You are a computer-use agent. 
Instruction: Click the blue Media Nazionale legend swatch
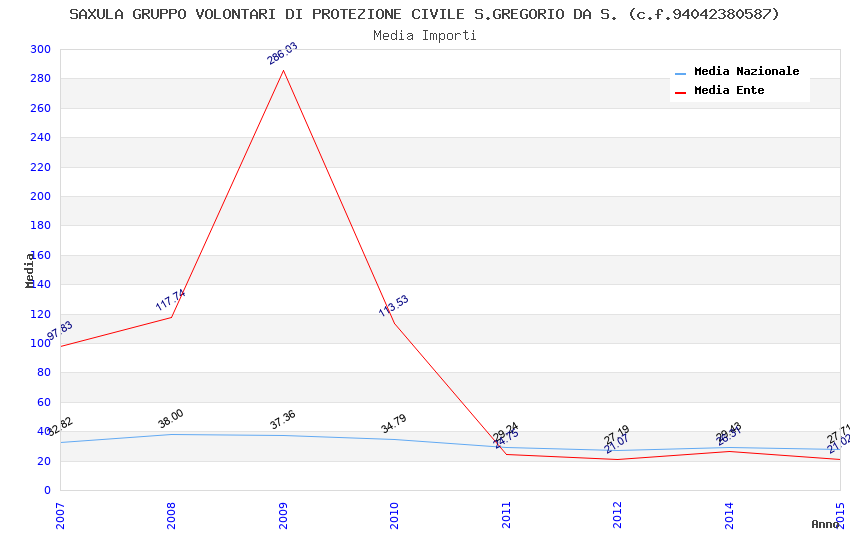click(x=680, y=73)
